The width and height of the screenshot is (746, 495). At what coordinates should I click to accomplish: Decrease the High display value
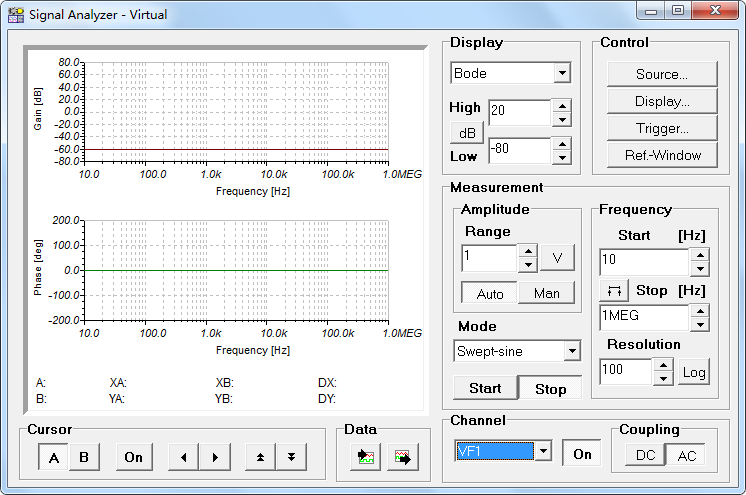(x=562, y=119)
